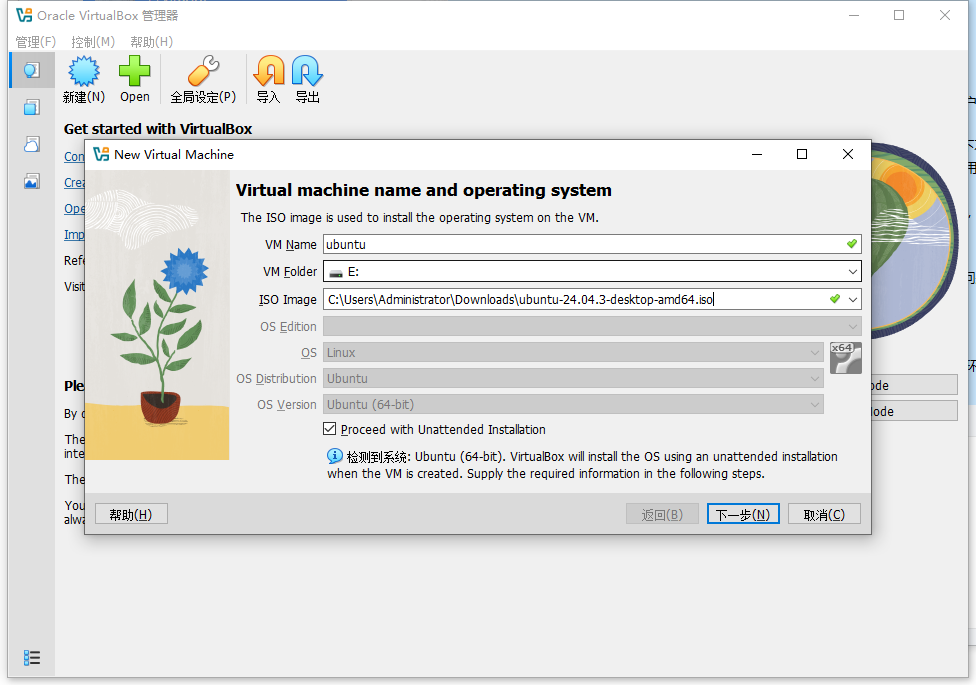This screenshot has width=976, height=685.
Task: Expand the VM Folder dropdown
Action: click(x=852, y=272)
